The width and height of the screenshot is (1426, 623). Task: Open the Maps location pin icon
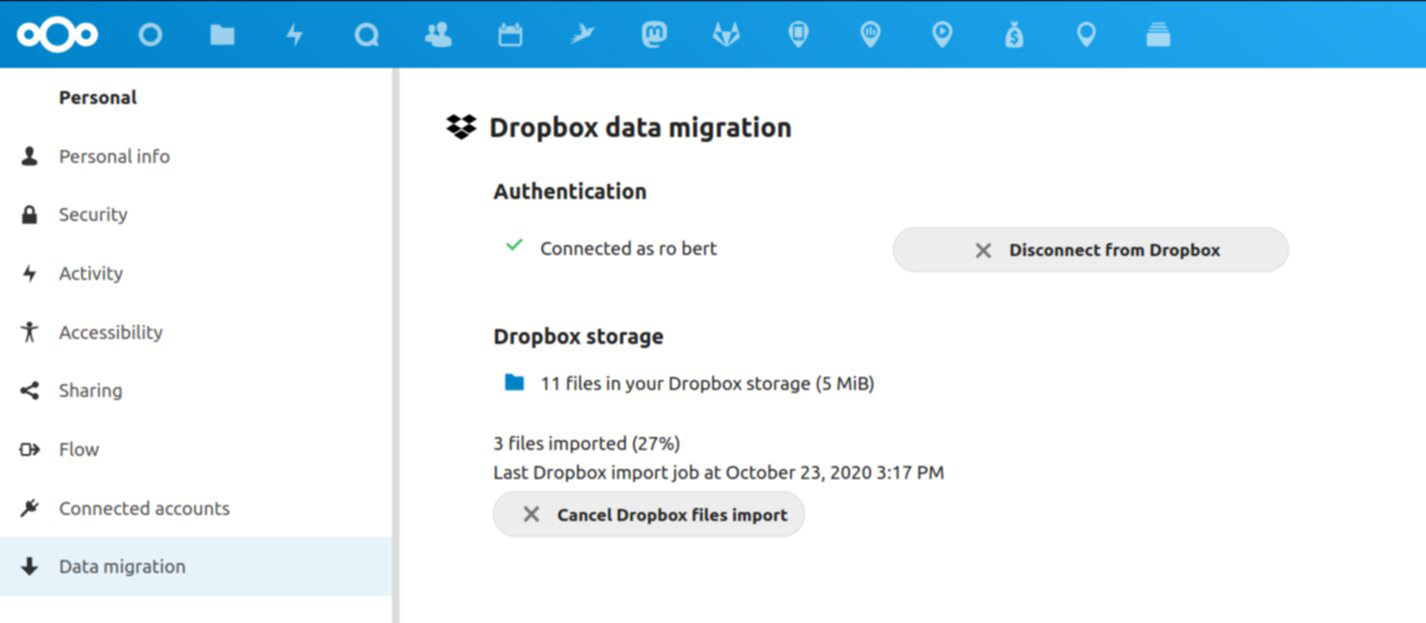click(x=1086, y=35)
